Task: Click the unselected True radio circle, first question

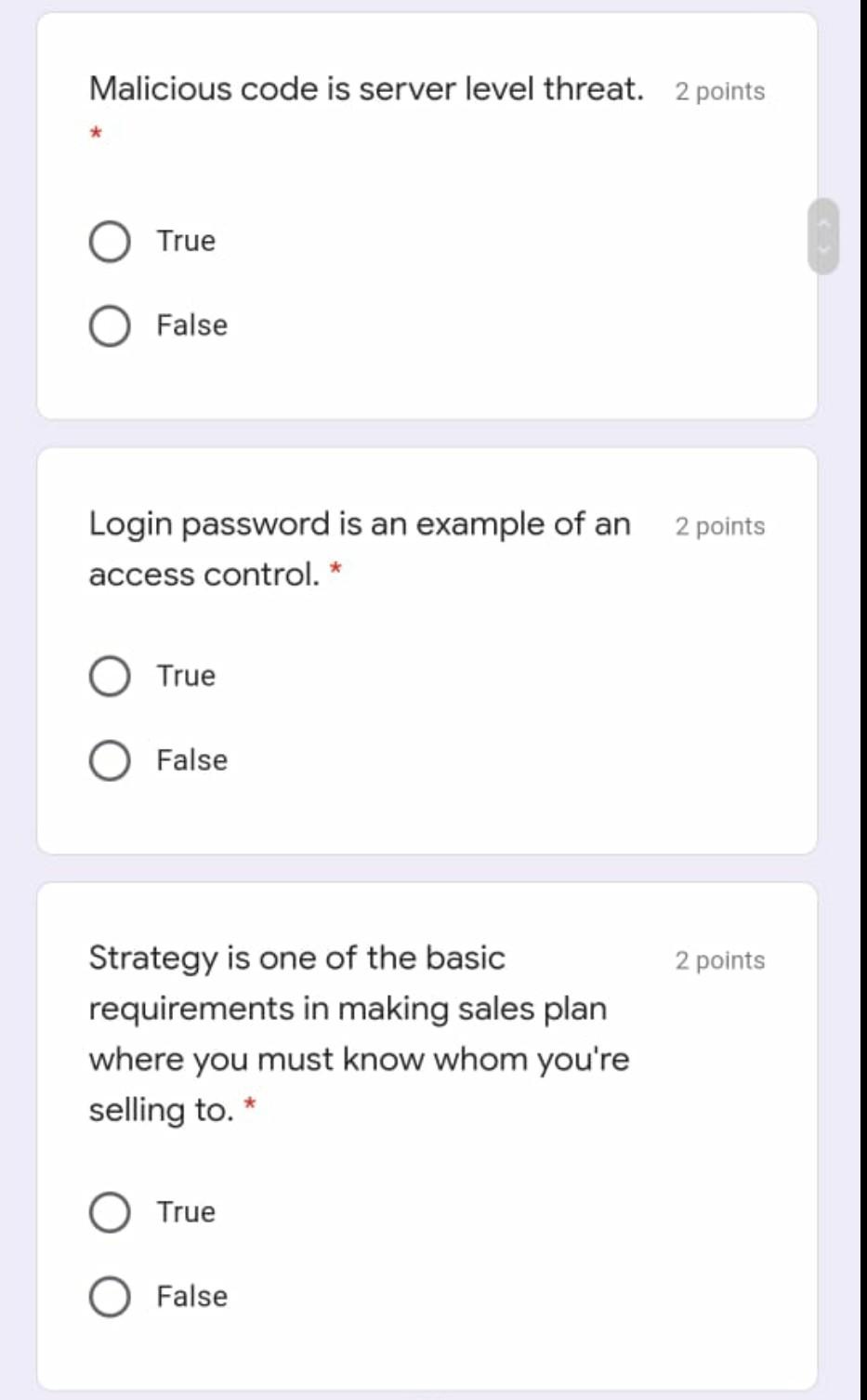Action: 109,240
